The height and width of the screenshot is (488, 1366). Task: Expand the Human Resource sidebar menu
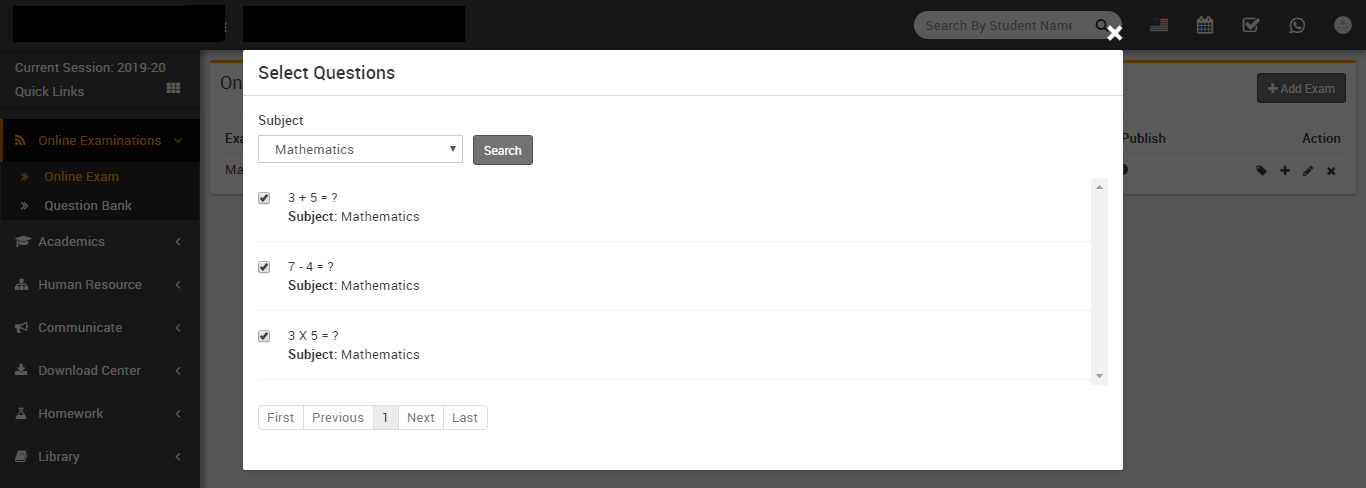[100, 284]
